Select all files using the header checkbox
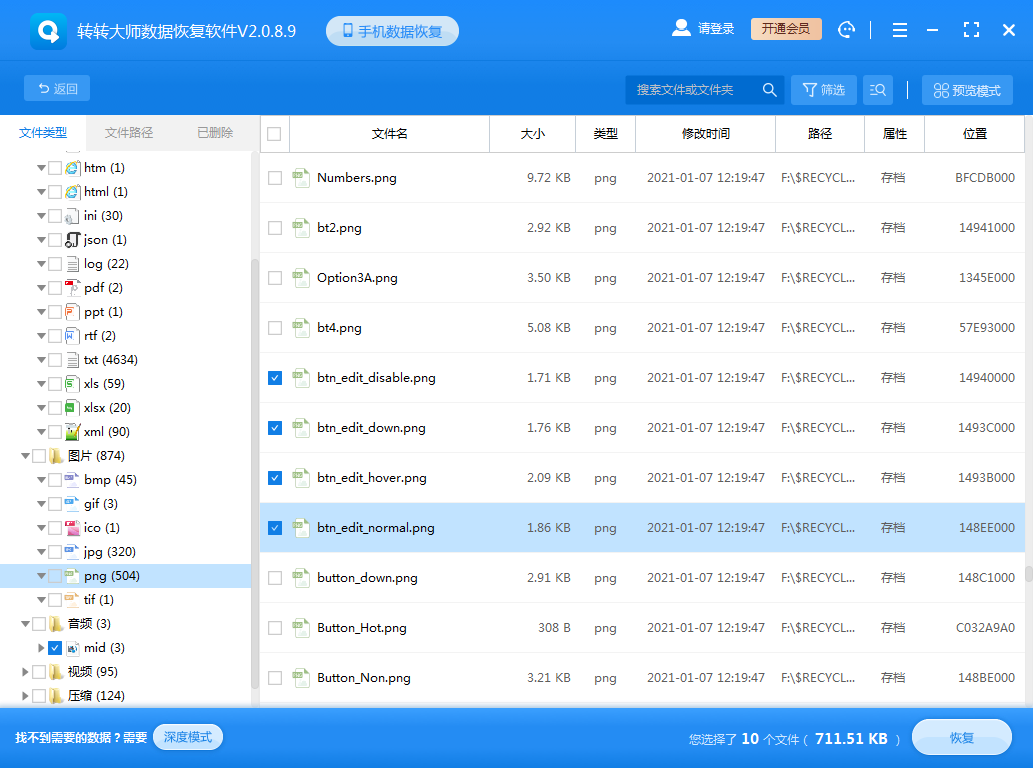Screen dimensions: 1033x768 [274, 134]
